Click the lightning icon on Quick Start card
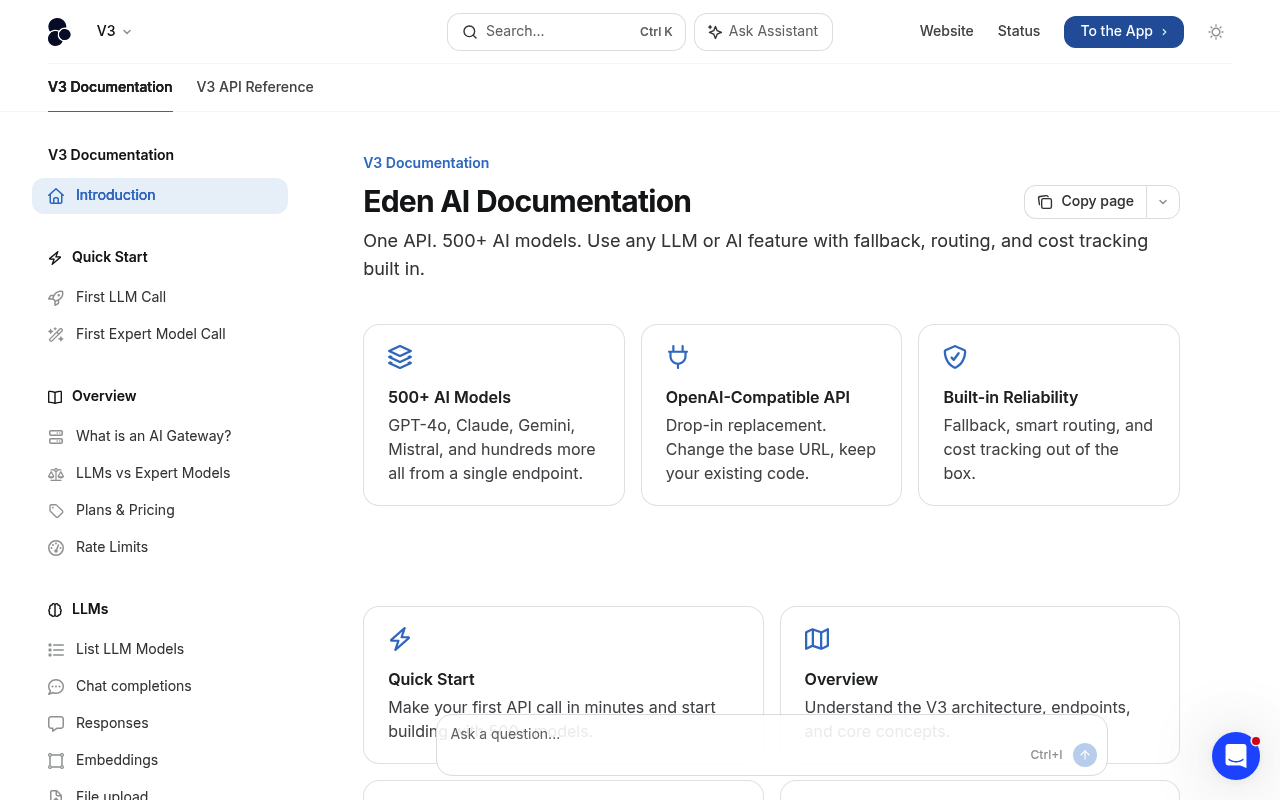The height and width of the screenshot is (800, 1280). coord(400,639)
